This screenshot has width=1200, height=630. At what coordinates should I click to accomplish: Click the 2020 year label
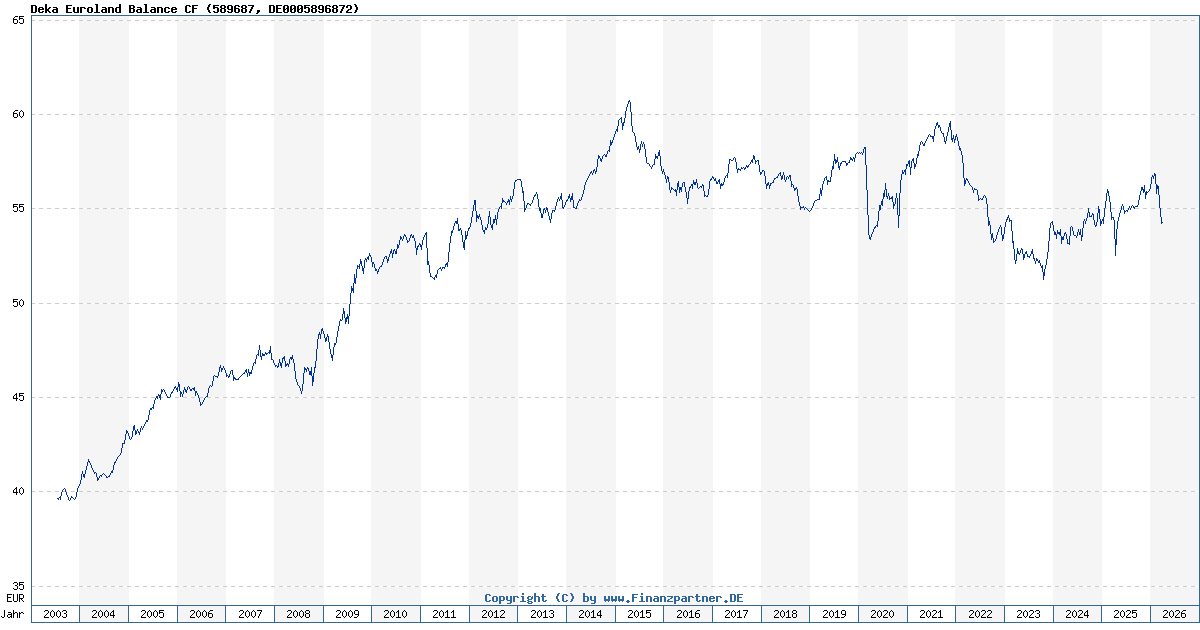881,614
